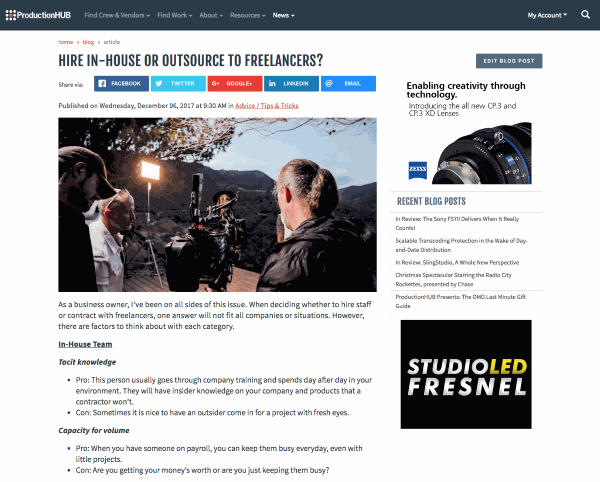600x482 pixels.
Task: Expand the My Account menu
Action: (x=547, y=15)
